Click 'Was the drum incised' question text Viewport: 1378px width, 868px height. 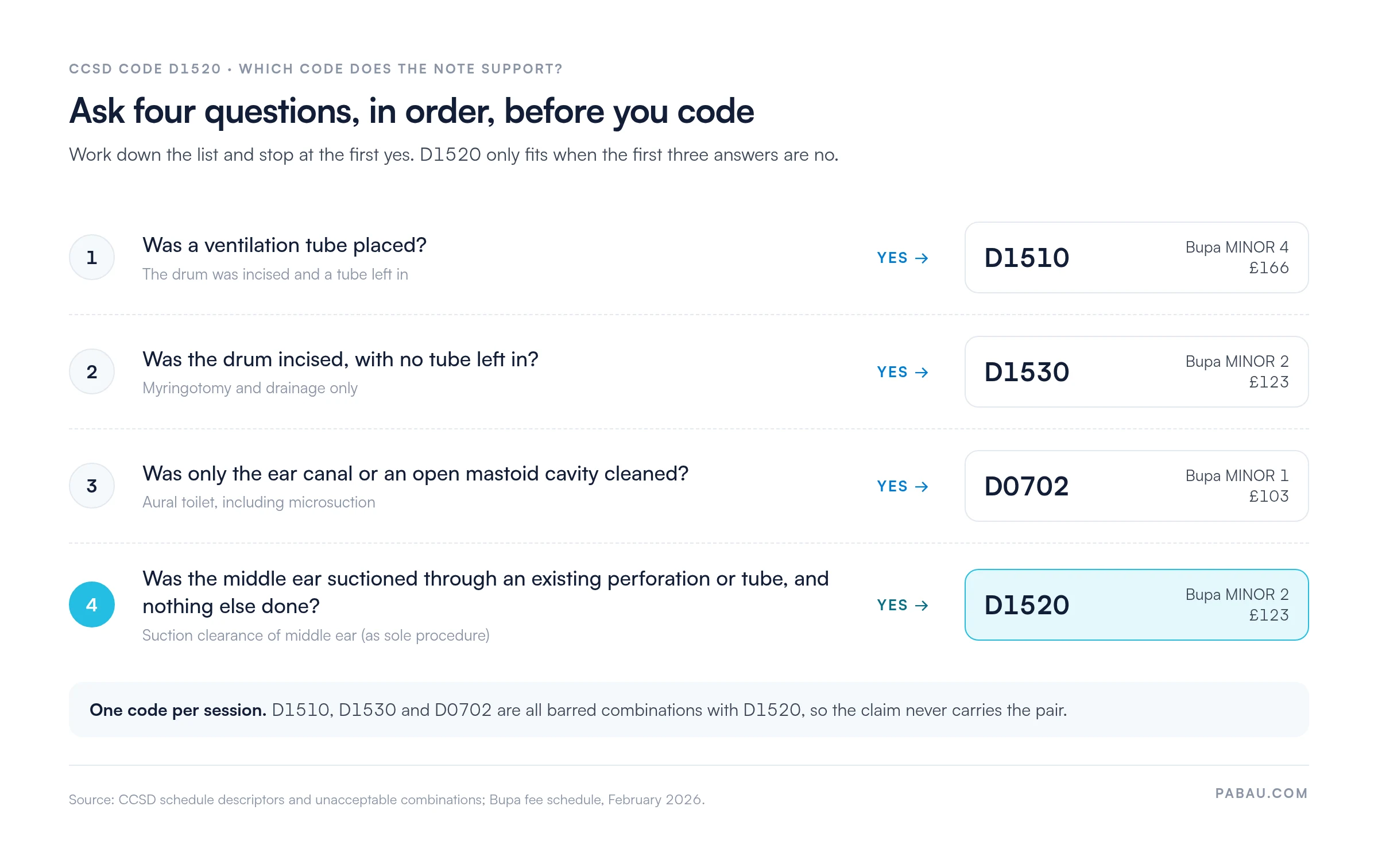click(340, 359)
